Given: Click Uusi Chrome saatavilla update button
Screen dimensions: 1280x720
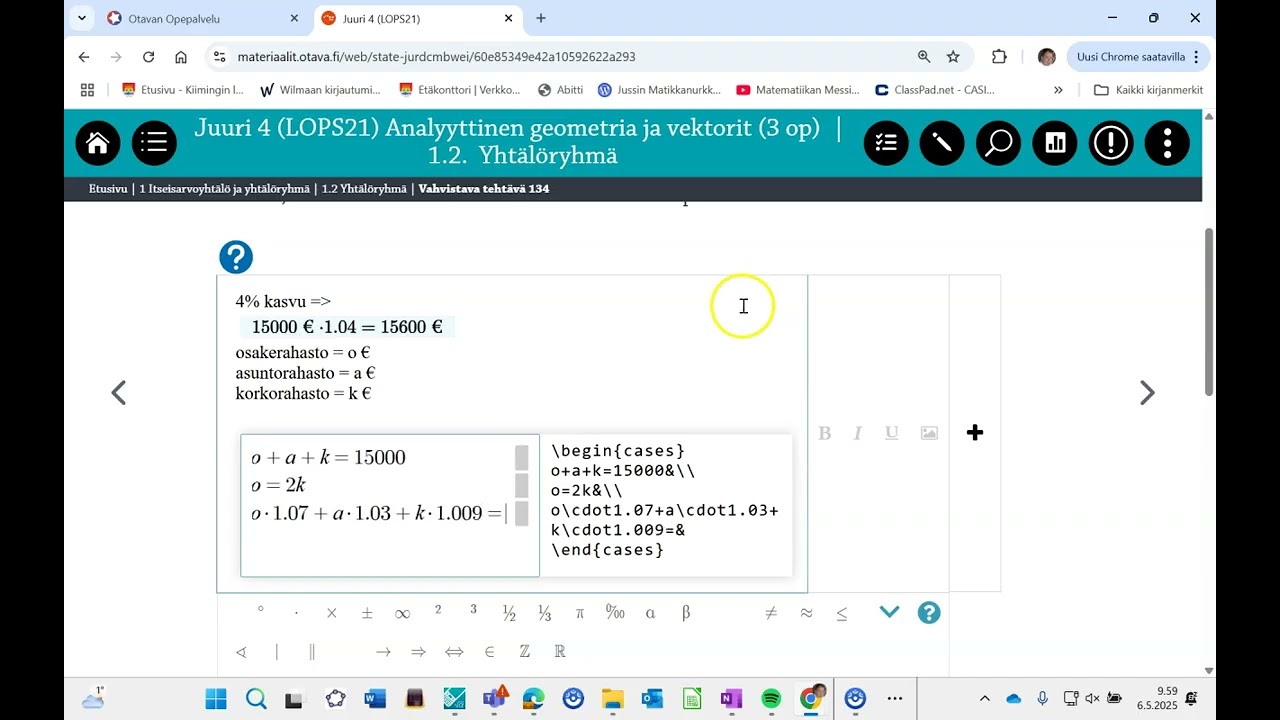Looking at the screenshot, I should (x=1138, y=57).
